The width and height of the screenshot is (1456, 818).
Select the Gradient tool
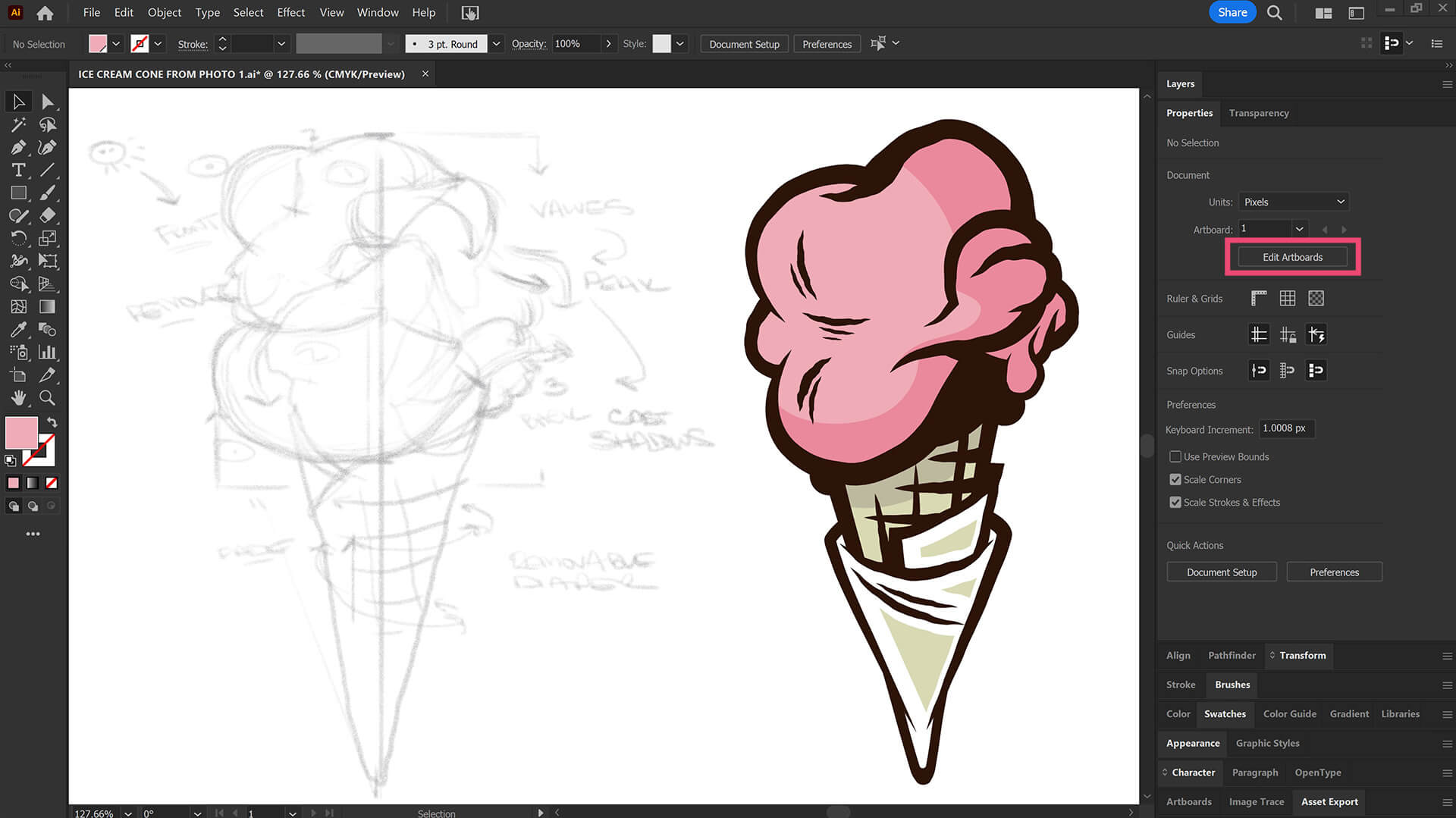[x=47, y=306]
